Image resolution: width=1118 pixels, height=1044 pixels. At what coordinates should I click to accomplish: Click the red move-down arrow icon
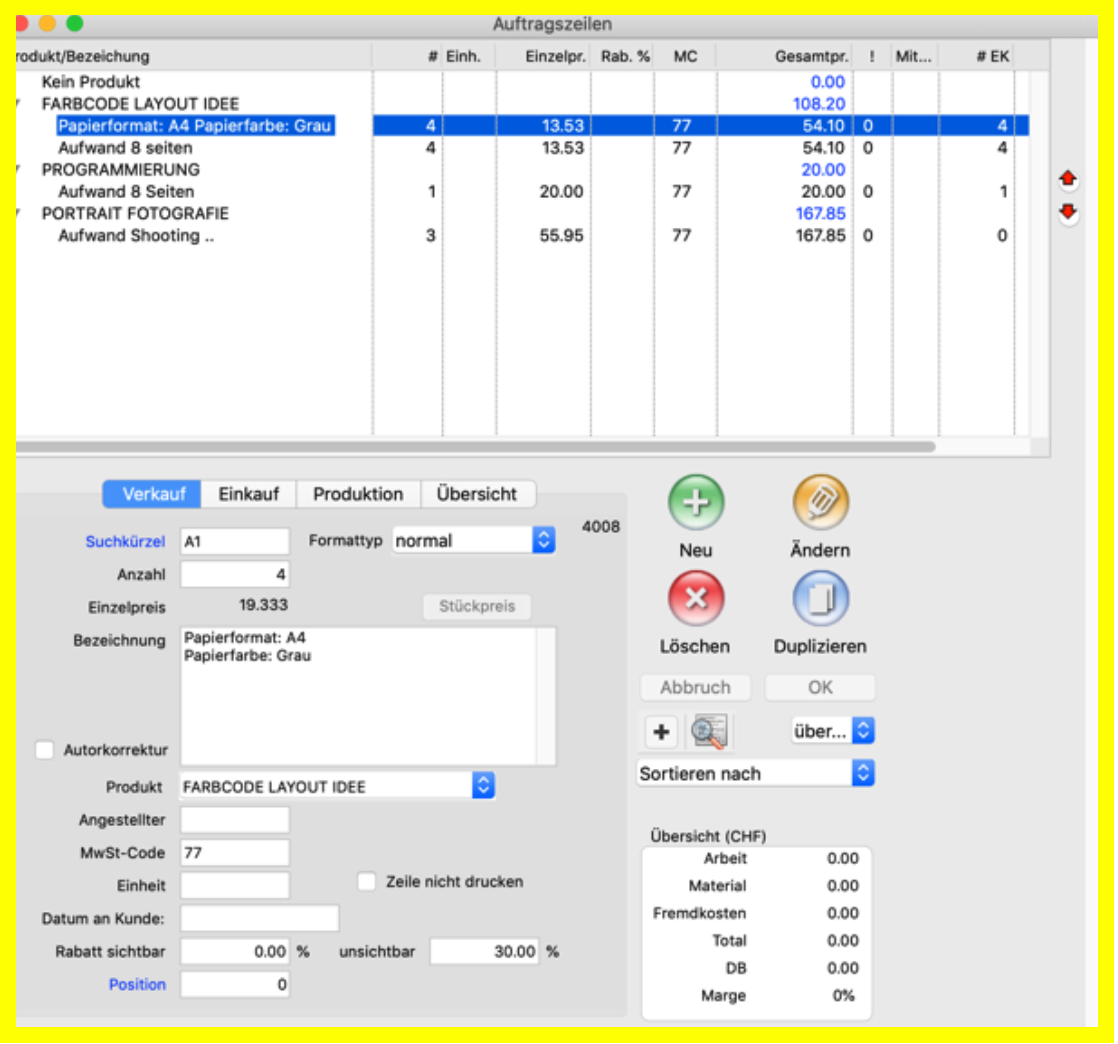[x=1068, y=212]
